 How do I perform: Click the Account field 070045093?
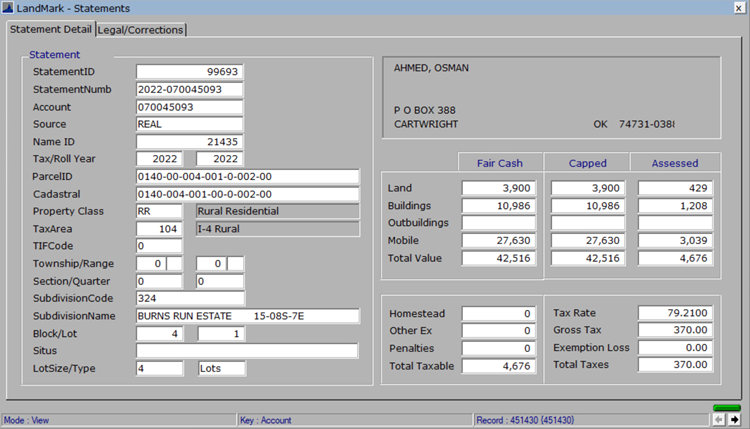click(189, 107)
